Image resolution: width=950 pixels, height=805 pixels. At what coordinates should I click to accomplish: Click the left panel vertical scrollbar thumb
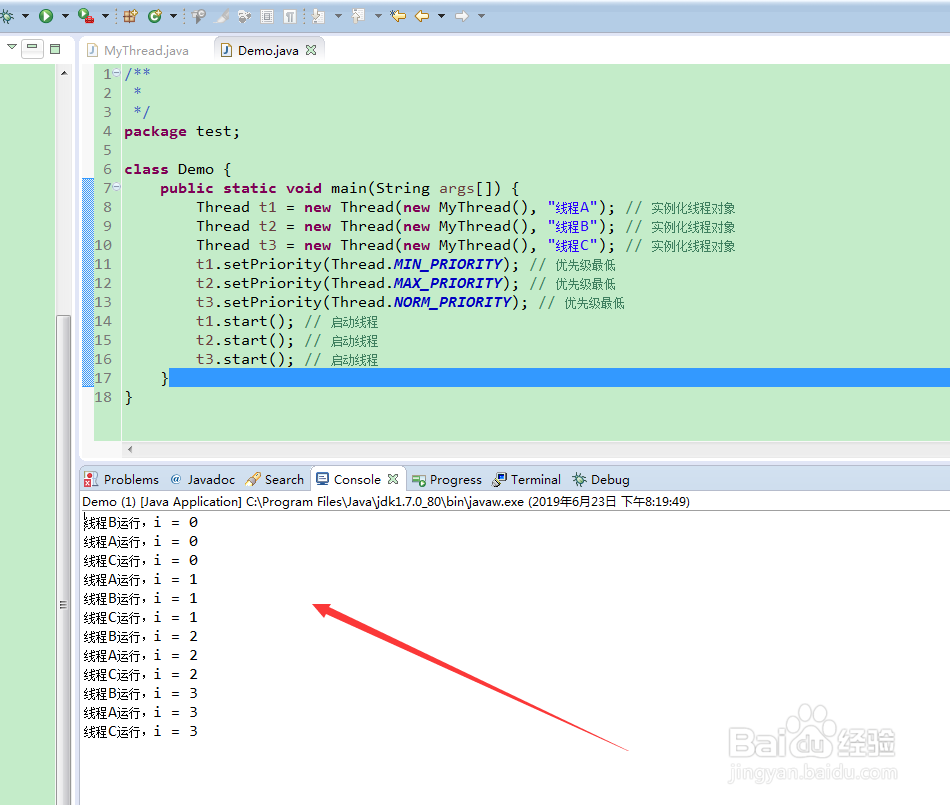[64, 560]
